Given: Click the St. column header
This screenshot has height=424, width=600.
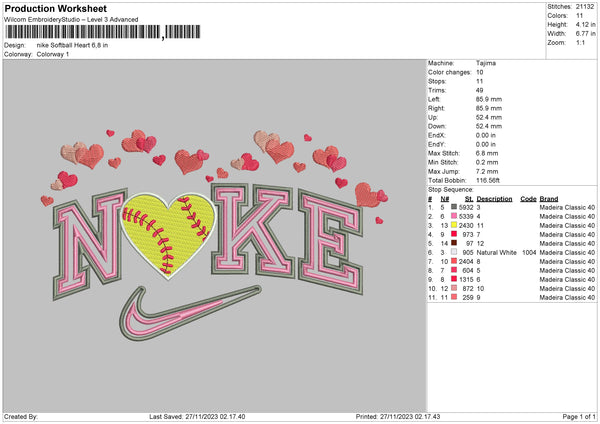Looking at the screenshot, I should 469,199.
